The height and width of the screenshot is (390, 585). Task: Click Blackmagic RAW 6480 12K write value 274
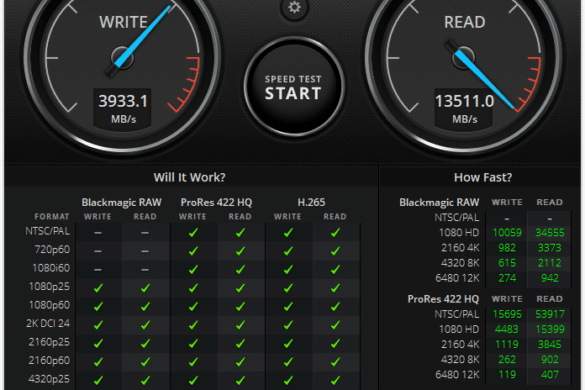(507, 278)
